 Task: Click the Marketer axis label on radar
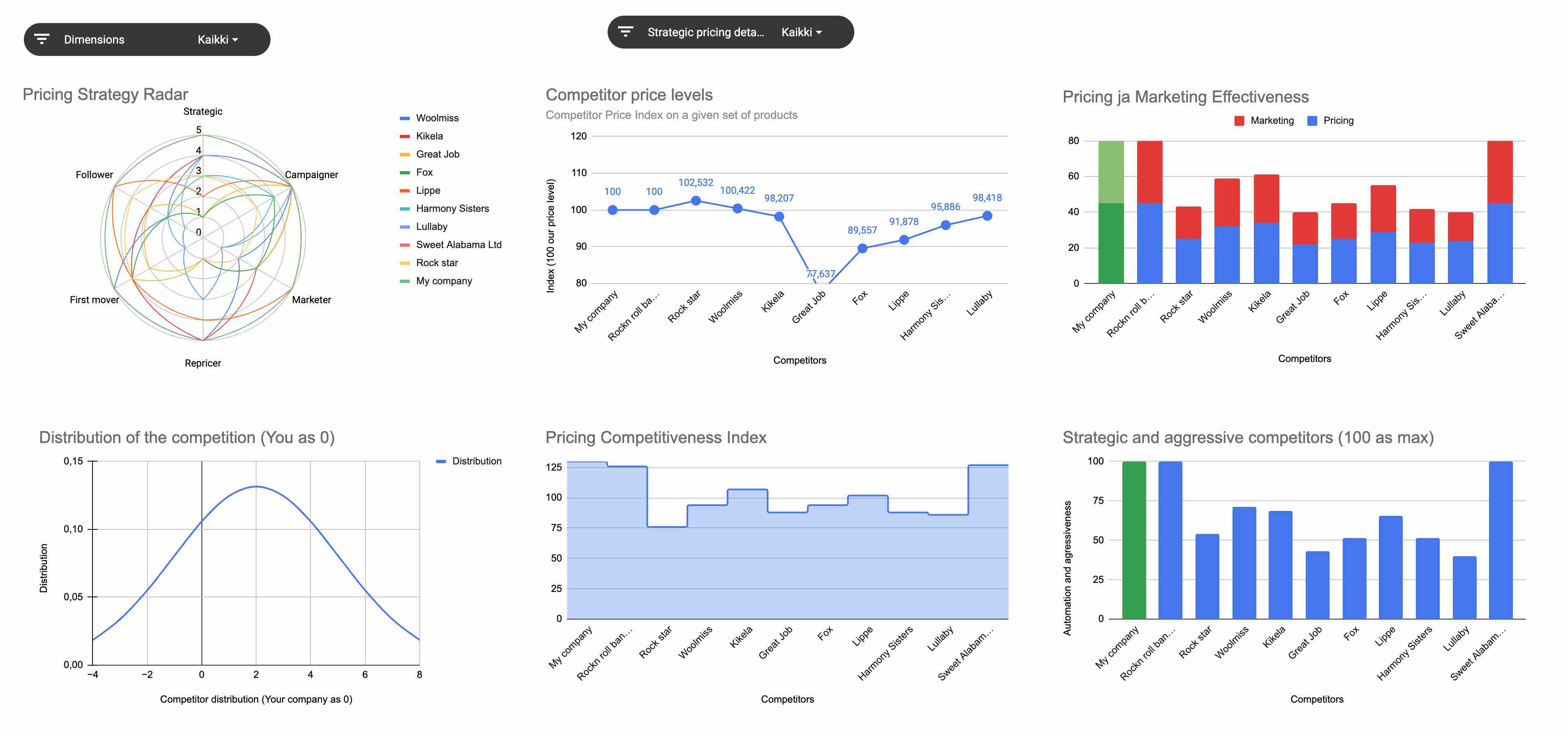point(311,299)
